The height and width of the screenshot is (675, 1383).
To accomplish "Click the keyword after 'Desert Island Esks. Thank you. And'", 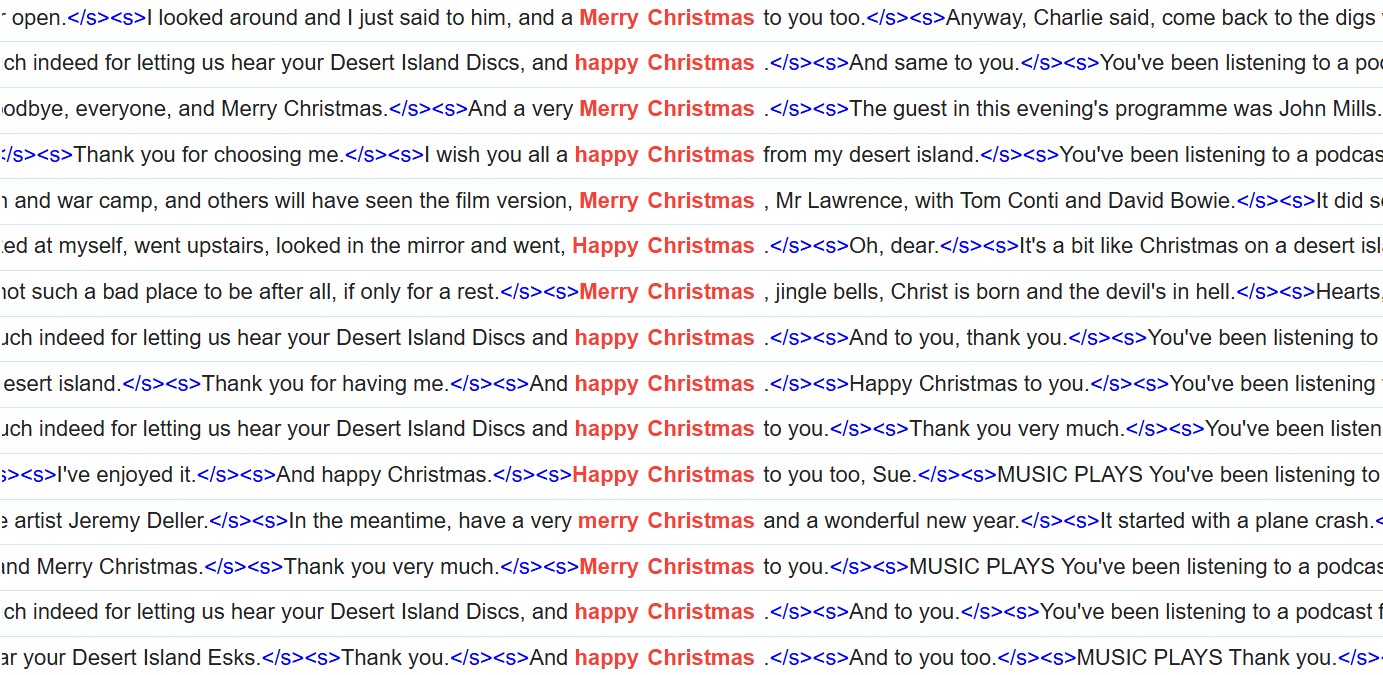I will [x=664, y=658].
